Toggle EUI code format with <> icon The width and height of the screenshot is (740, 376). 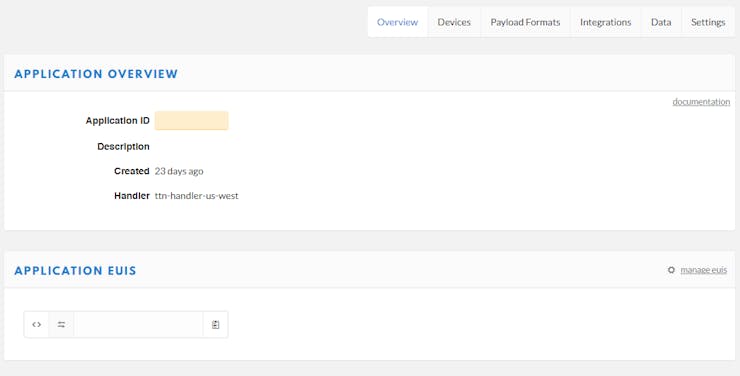(36, 325)
